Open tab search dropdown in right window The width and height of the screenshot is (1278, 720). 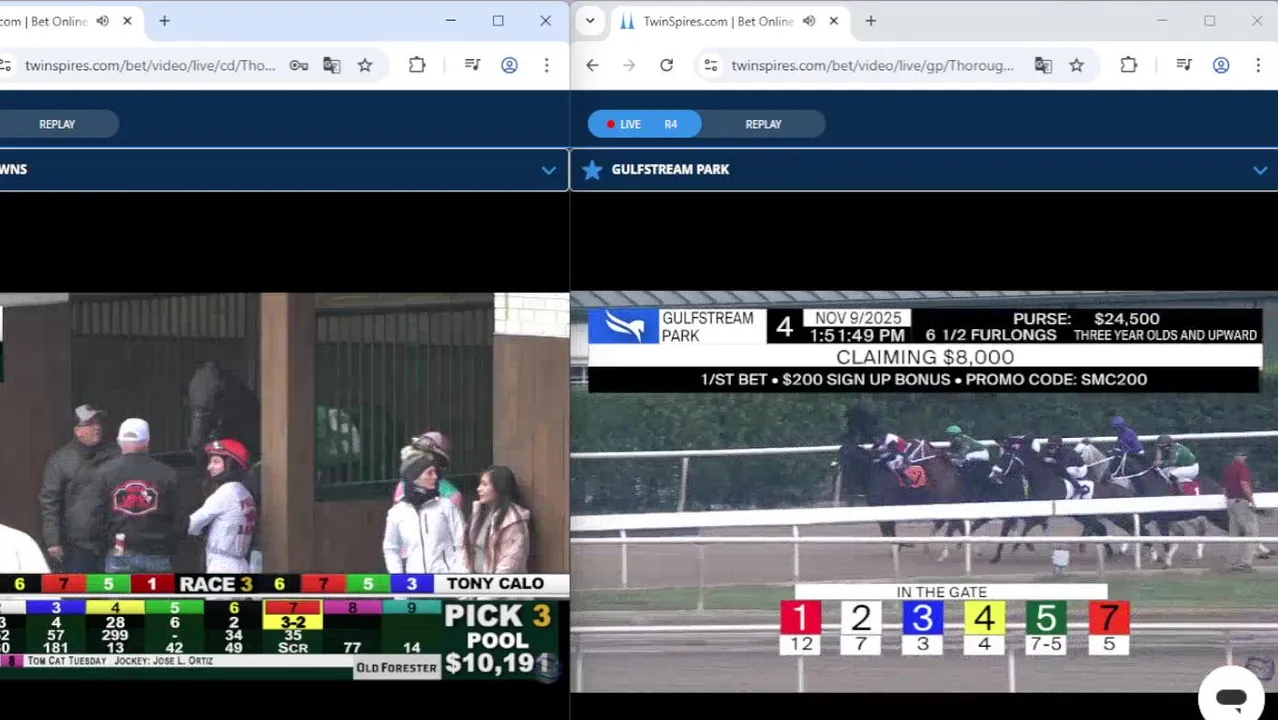[x=590, y=21]
